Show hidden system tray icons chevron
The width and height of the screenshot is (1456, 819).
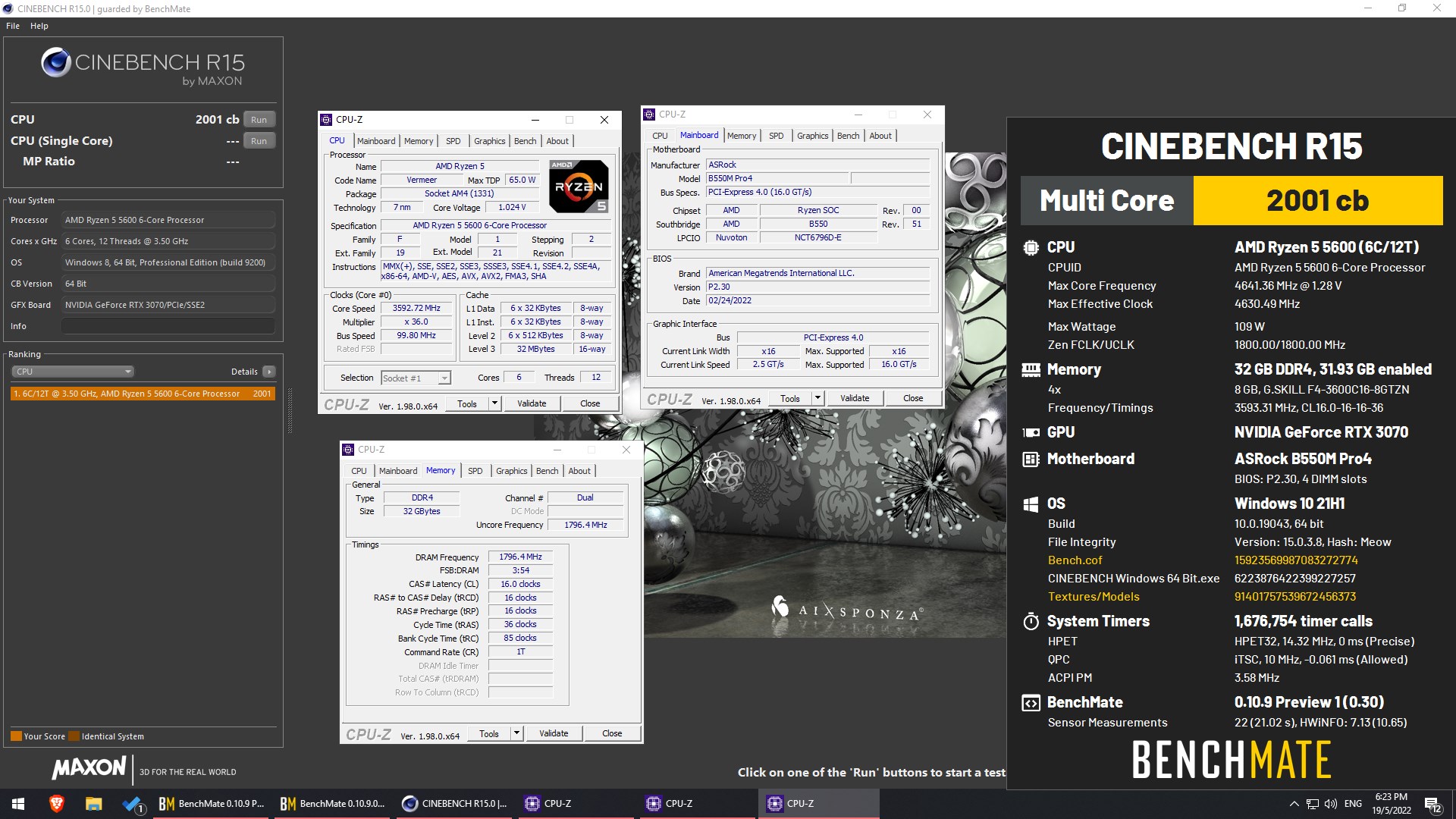1293,804
